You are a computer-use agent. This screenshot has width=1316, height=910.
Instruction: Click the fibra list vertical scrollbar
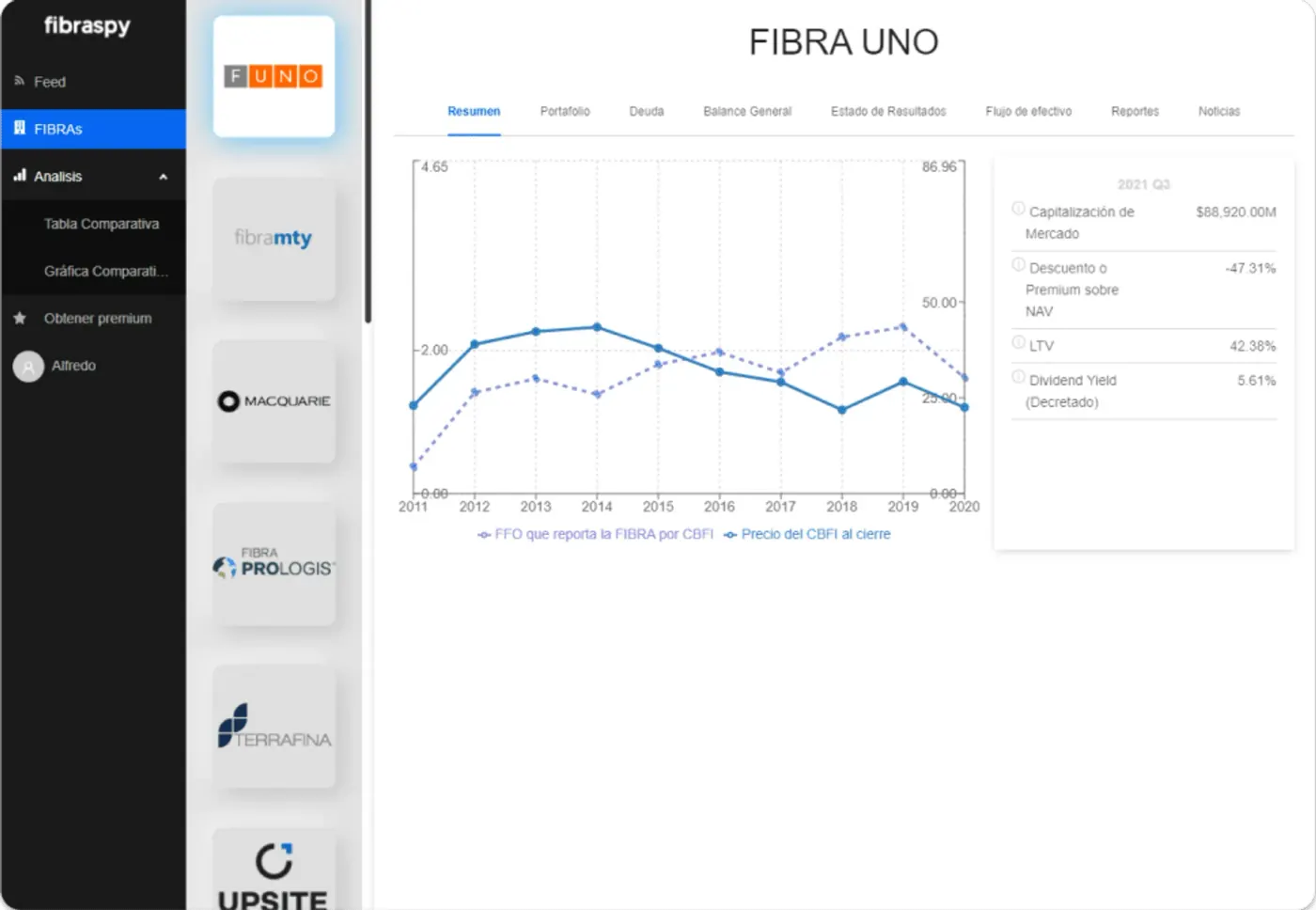point(368,162)
